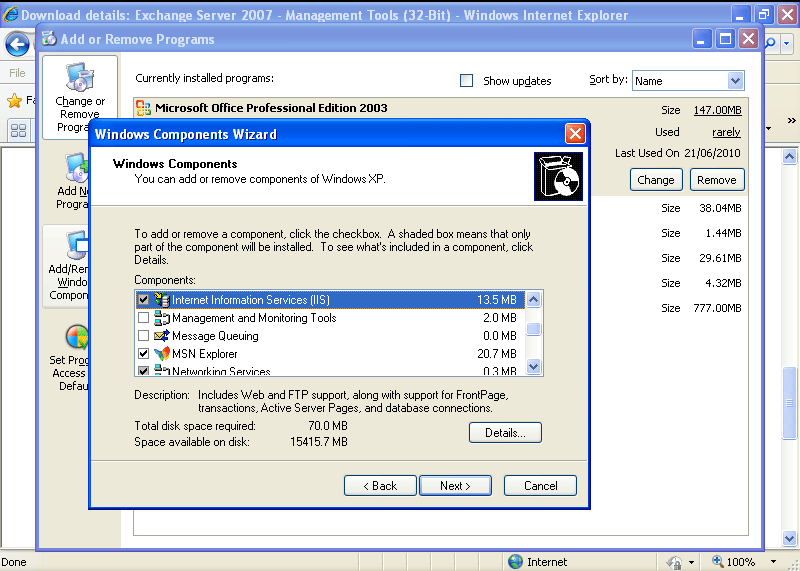Viewport: 800px width, 571px height.
Task: Open the File menu in Internet Explorer
Action: (17, 73)
